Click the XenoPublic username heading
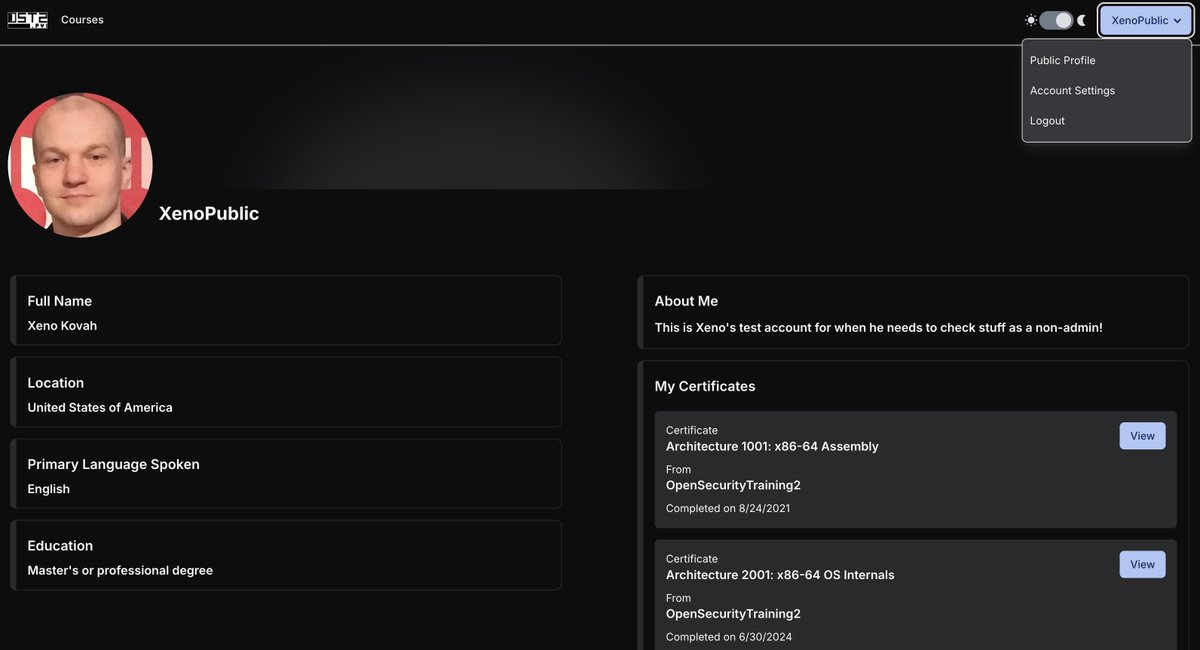Screen dimensions: 1200x650 coord(209,213)
